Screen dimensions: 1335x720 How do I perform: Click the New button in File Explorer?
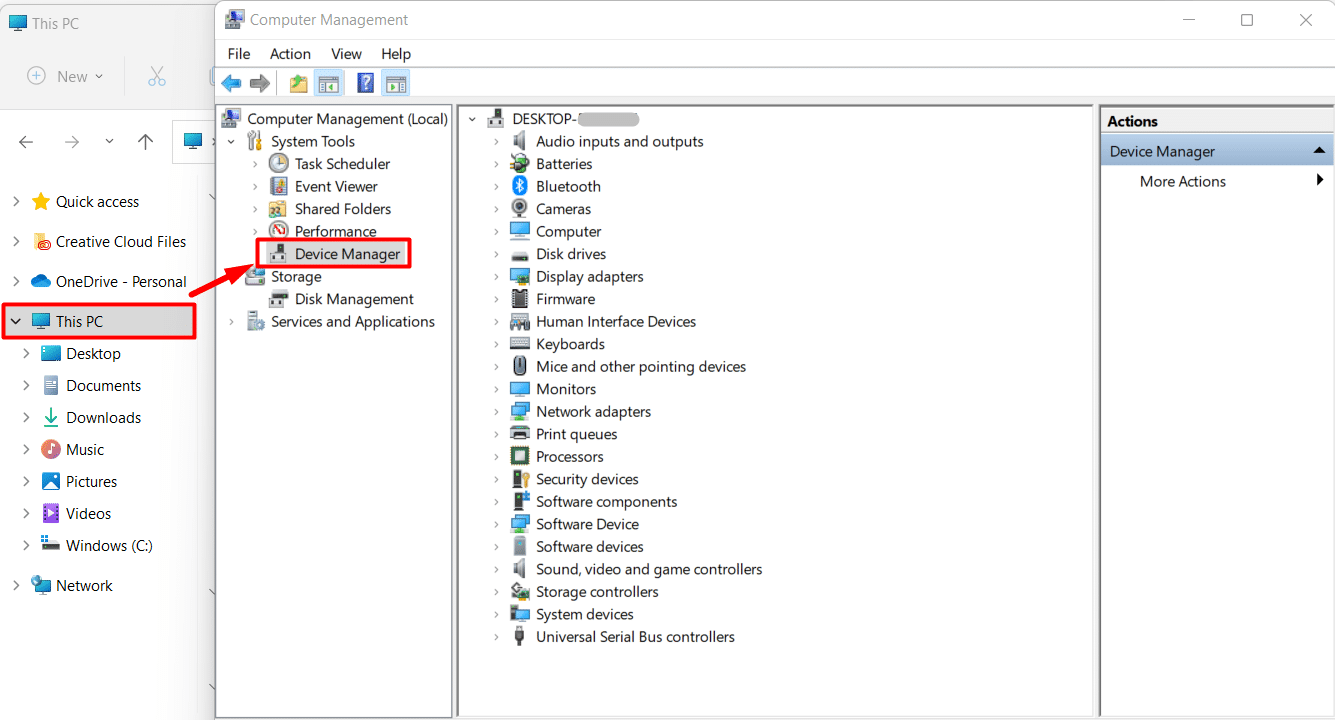66,76
